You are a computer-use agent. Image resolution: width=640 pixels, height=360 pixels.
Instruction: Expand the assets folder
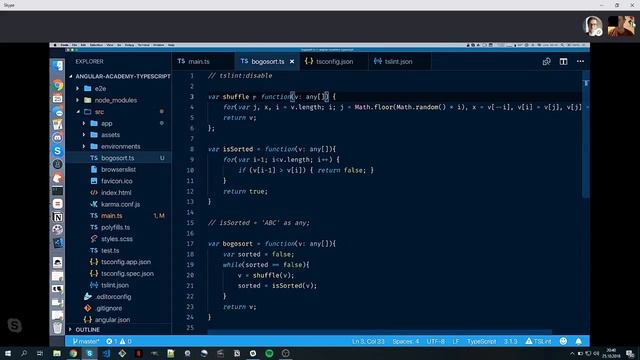click(84, 135)
